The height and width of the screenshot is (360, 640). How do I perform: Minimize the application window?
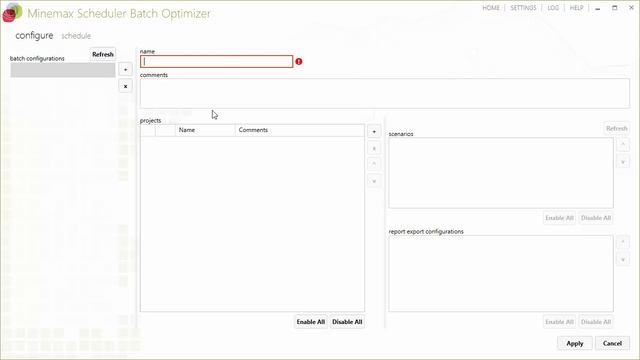[x=598, y=8]
